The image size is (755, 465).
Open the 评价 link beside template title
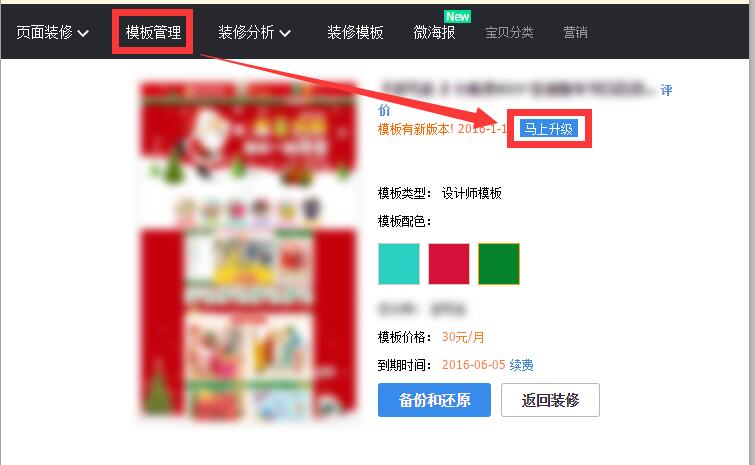click(666, 90)
